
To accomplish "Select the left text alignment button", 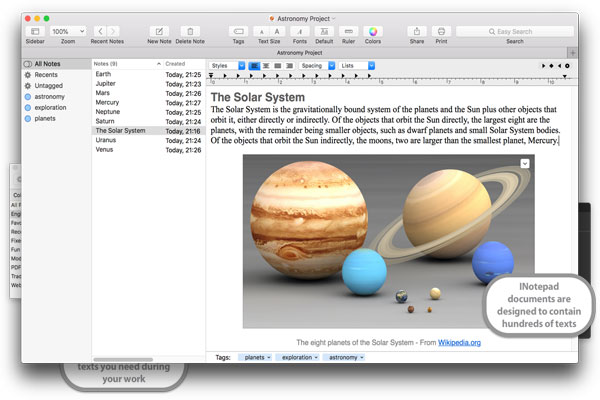I will tap(254, 66).
